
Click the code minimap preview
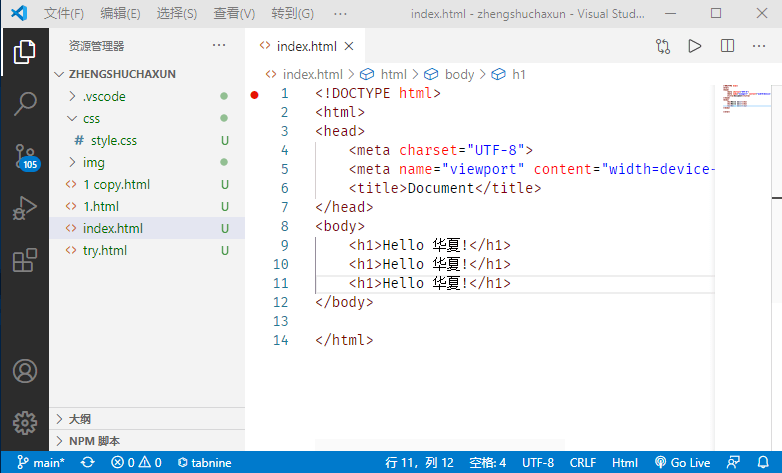[744, 98]
